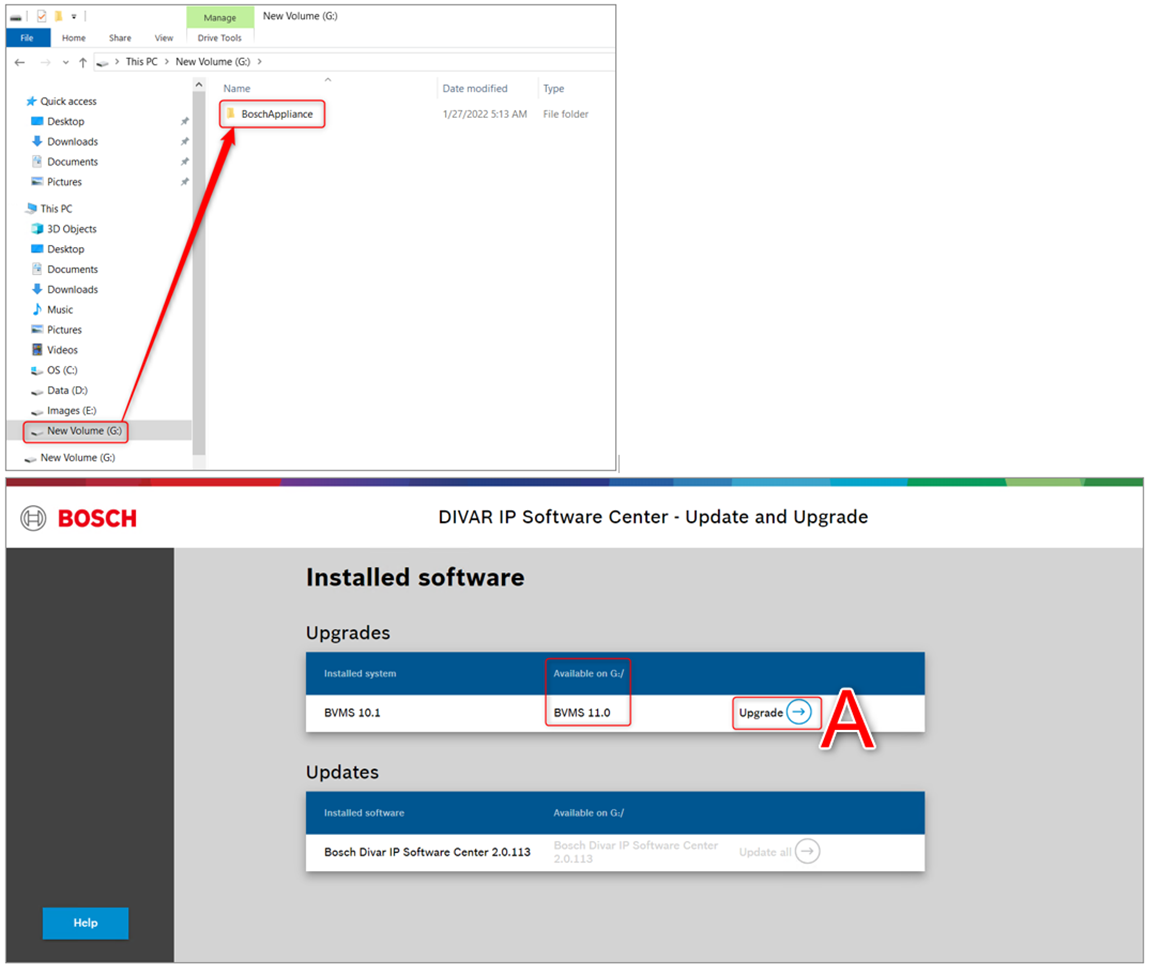The width and height of the screenshot is (1161, 975).
Task: Go up one level with up arrow
Action: click(83, 62)
